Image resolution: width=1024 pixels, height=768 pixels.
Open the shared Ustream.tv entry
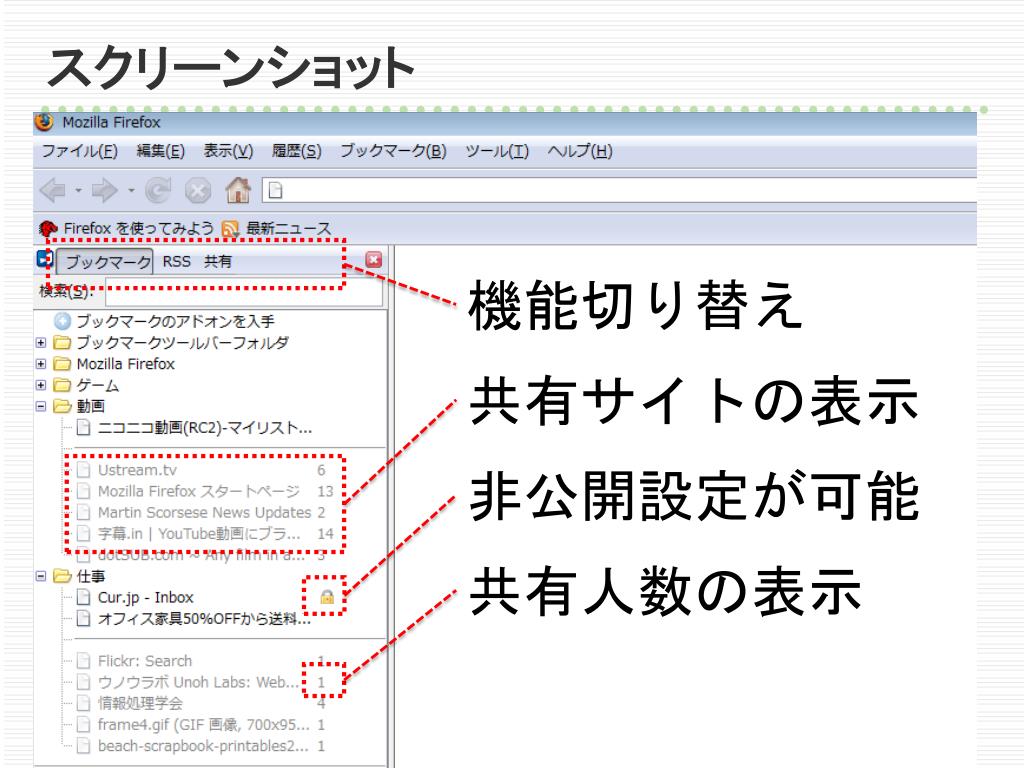pyautogui.click(x=137, y=470)
